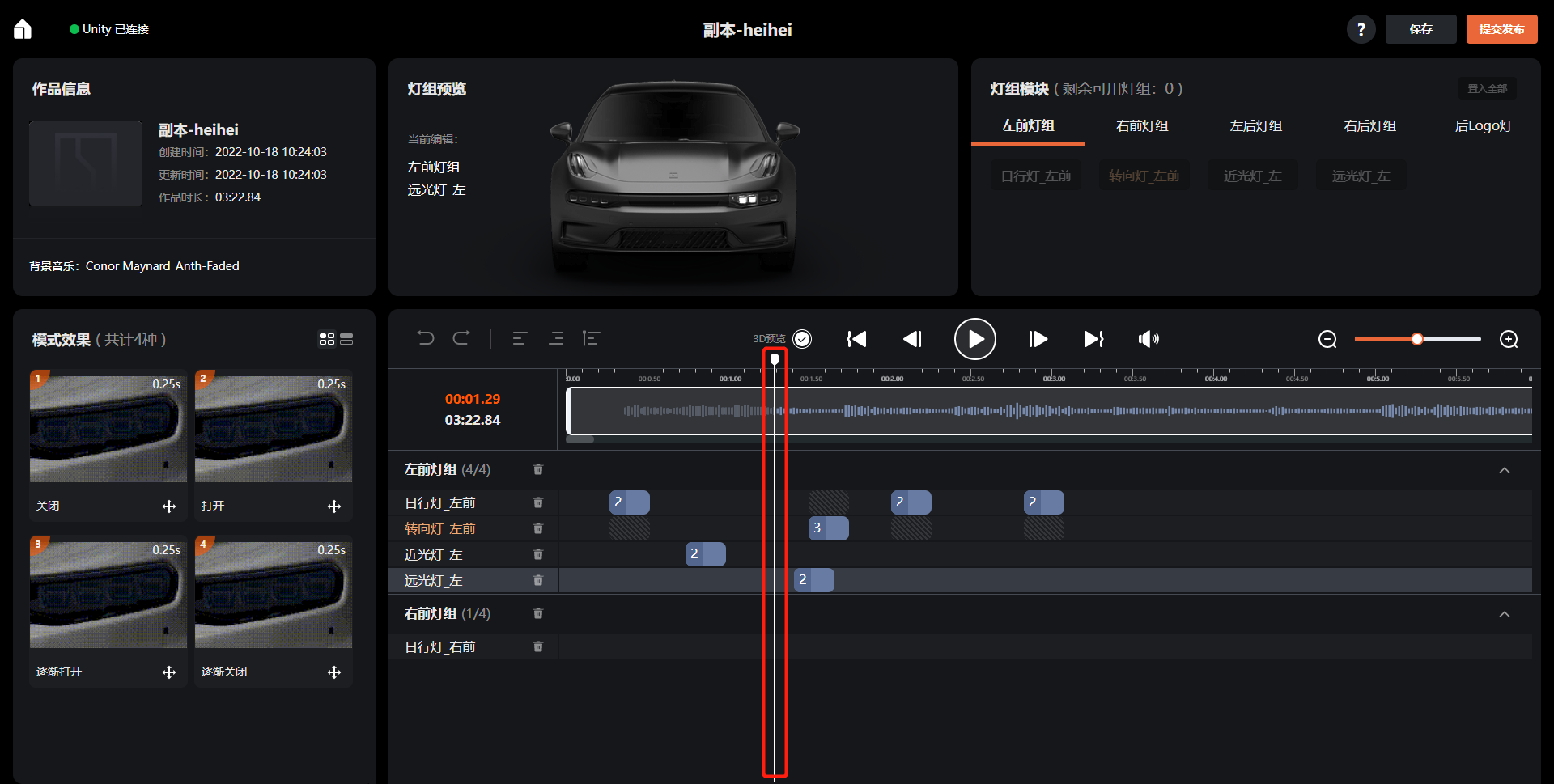Image resolution: width=1554 pixels, height=784 pixels.
Task: Select first clip on 日行灯_左前 track
Action: pos(630,502)
